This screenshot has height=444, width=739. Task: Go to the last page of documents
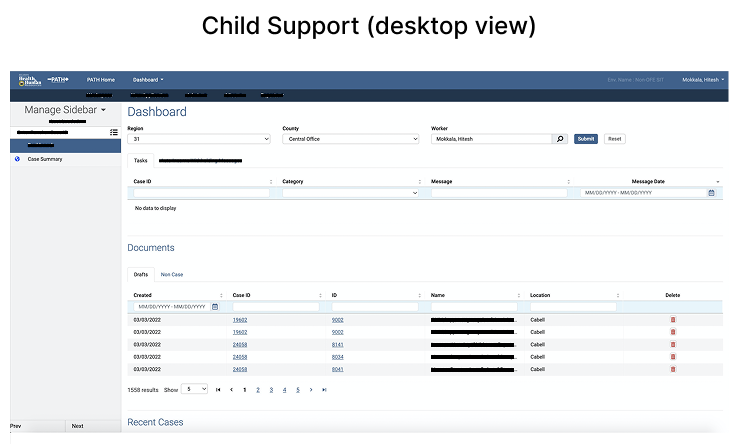pos(324,389)
